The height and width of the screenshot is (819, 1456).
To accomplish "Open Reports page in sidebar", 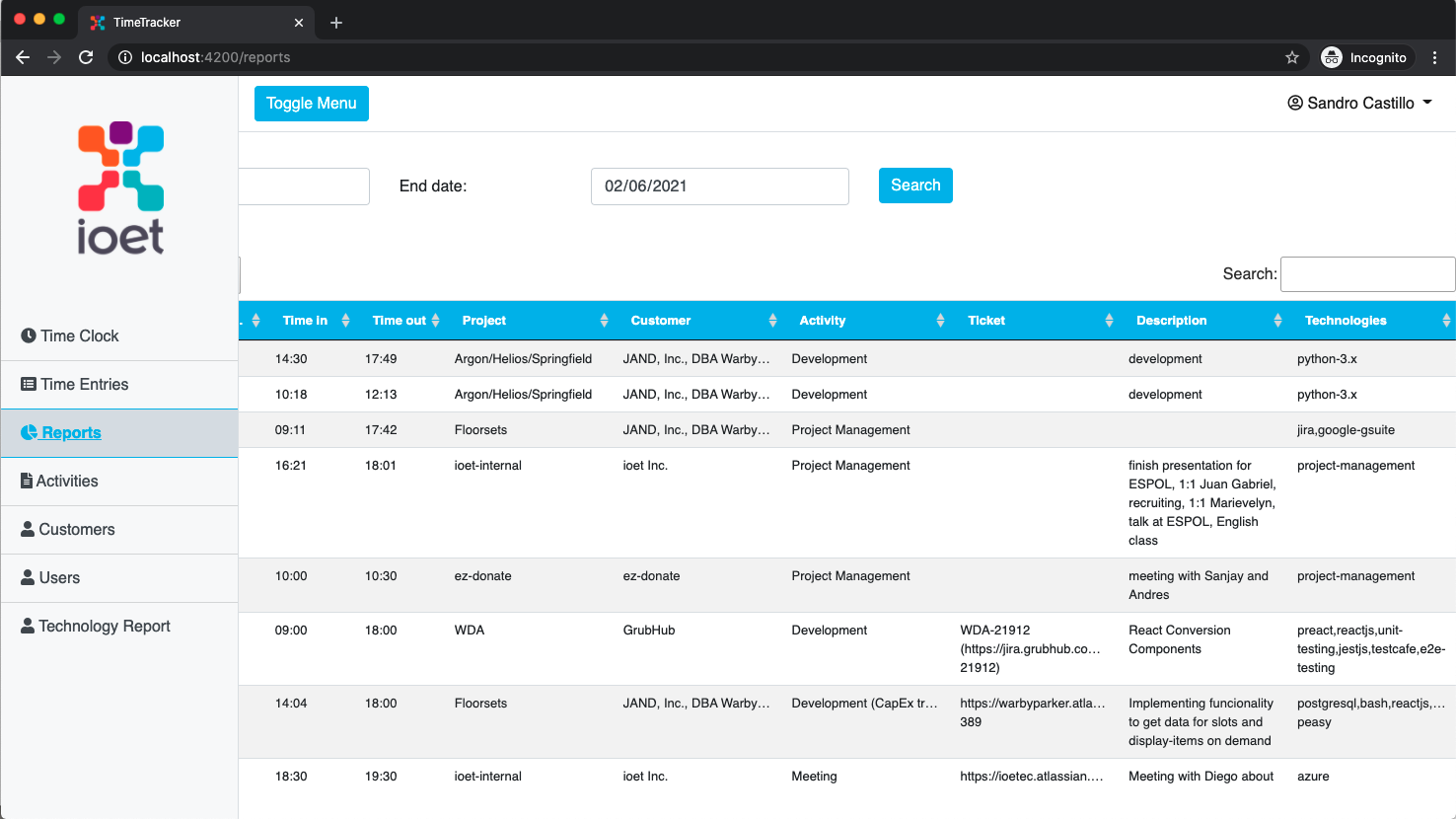I will click(x=119, y=432).
